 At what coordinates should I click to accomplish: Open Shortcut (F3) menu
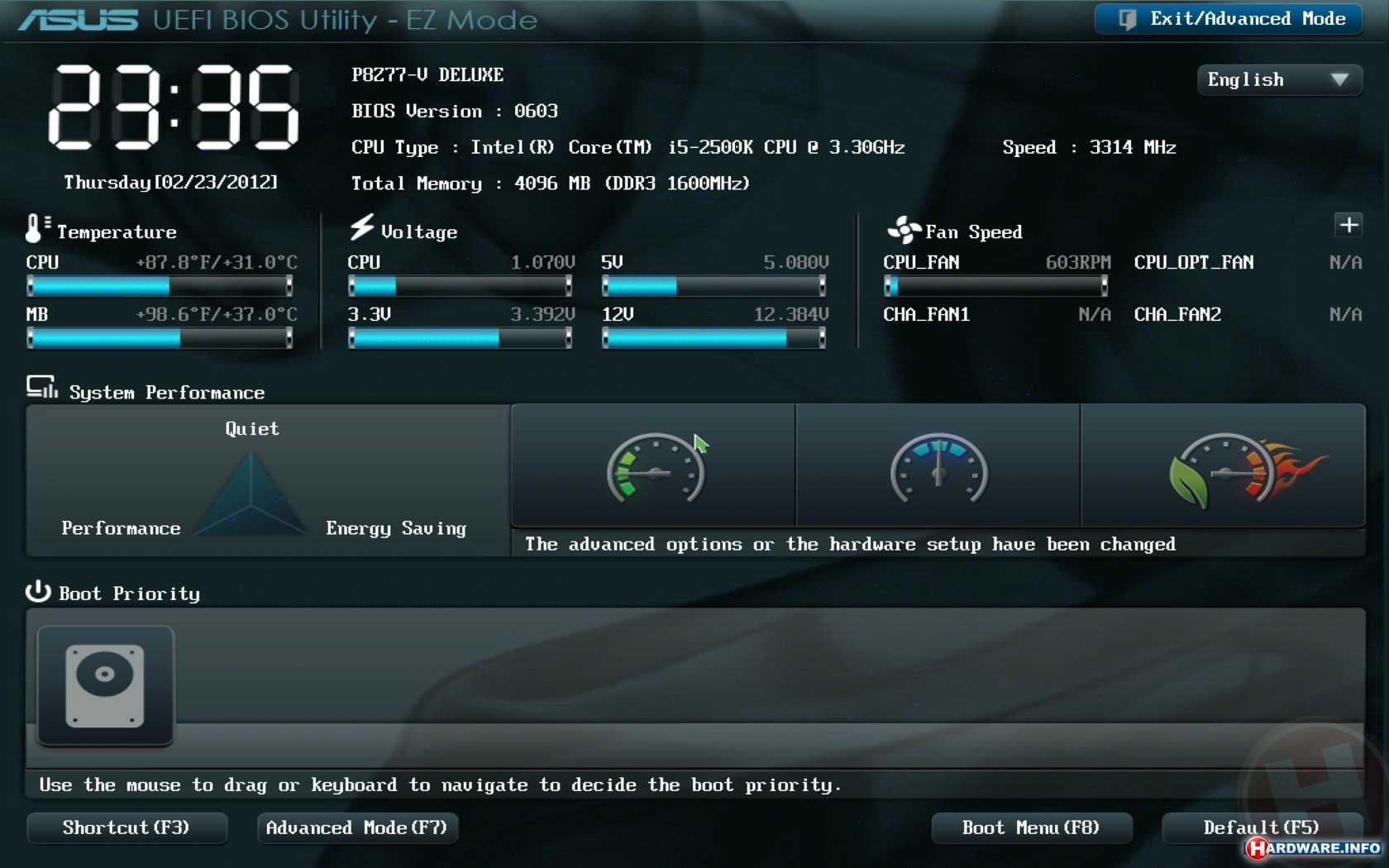point(126,827)
